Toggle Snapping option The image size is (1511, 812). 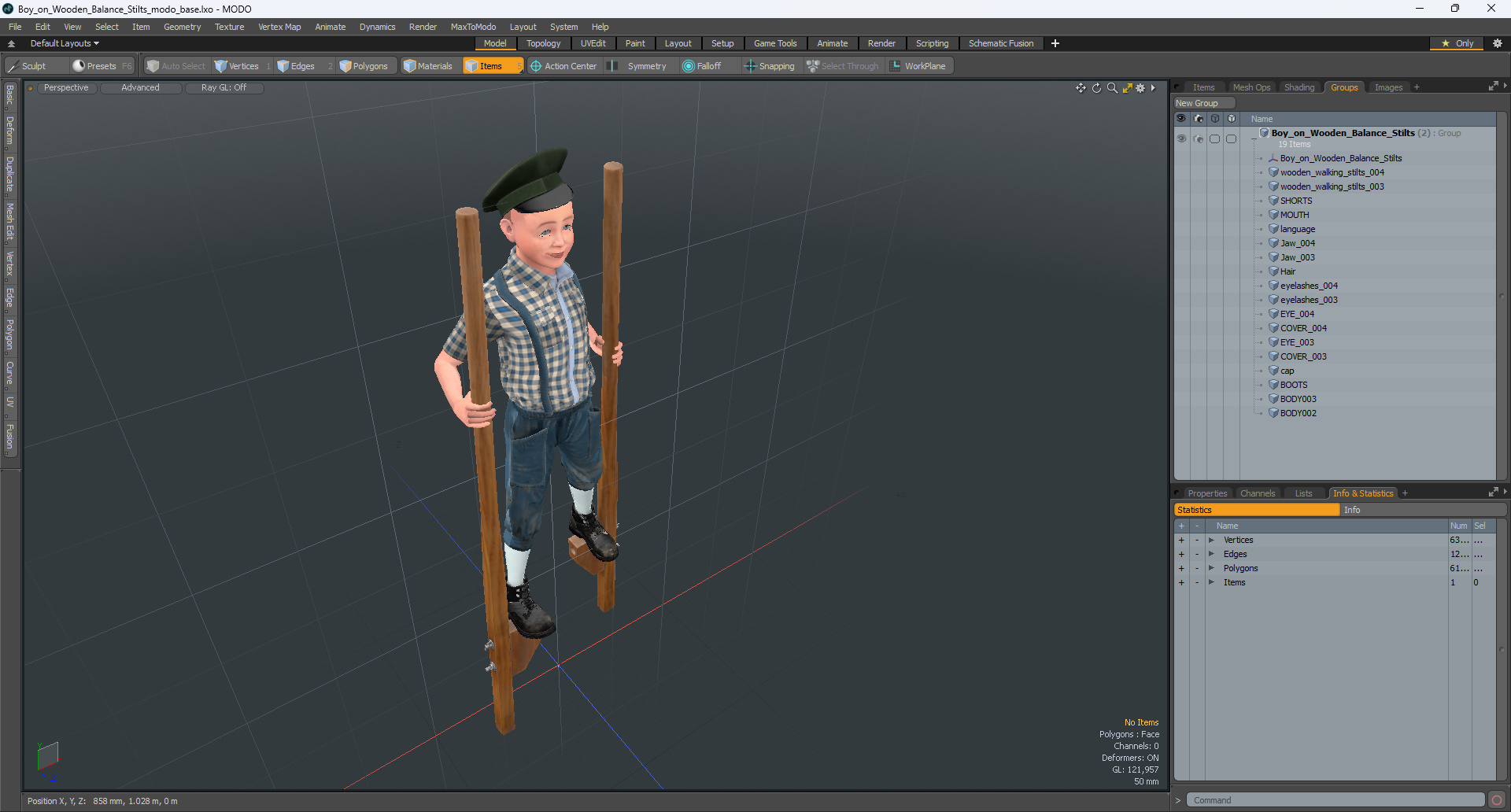click(x=770, y=66)
